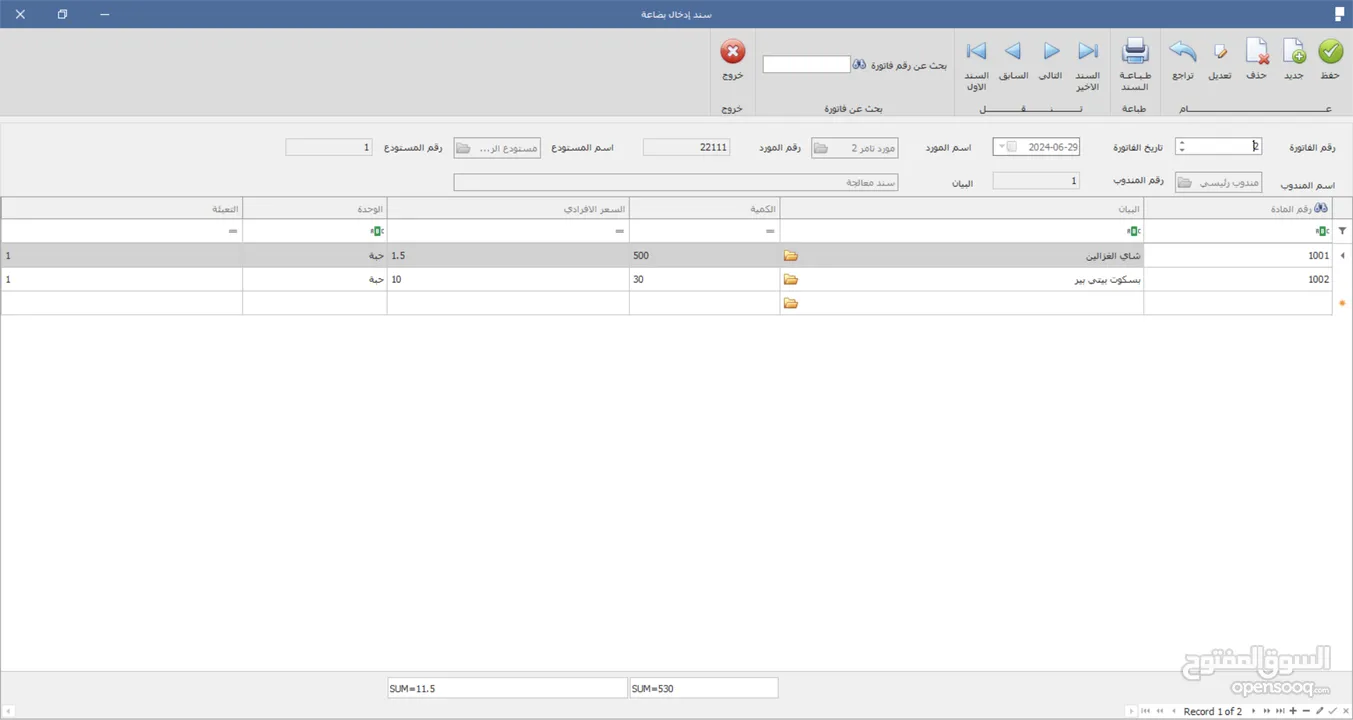The height and width of the screenshot is (720, 1353).
Task: Click the البيان field containing سند معالجة
Action: pos(676,182)
